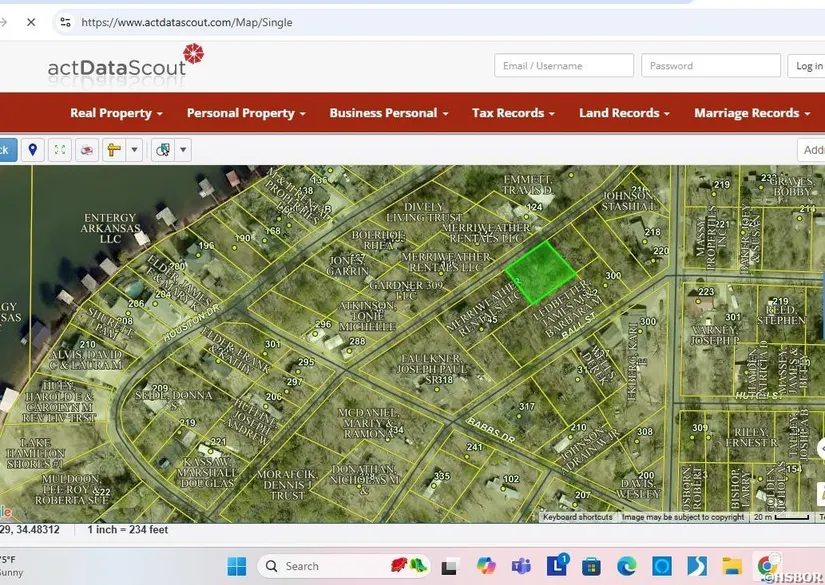
Task: Click the Email / Username field
Action: [564, 66]
